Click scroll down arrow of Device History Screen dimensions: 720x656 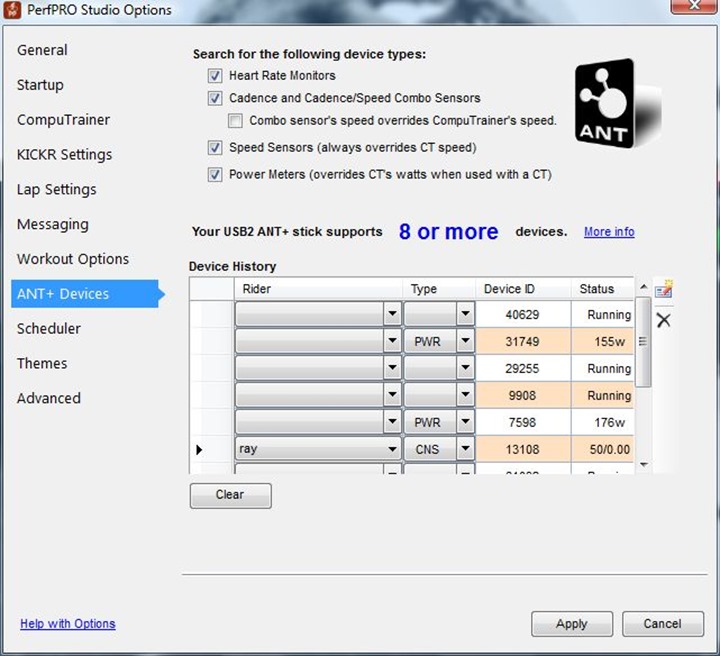(644, 465)
